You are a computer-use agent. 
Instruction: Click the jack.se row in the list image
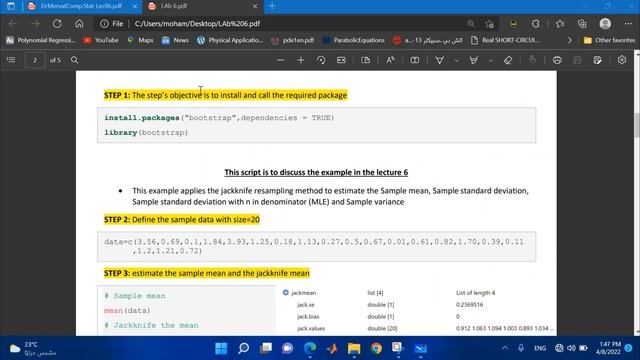[x=390, y=304]
